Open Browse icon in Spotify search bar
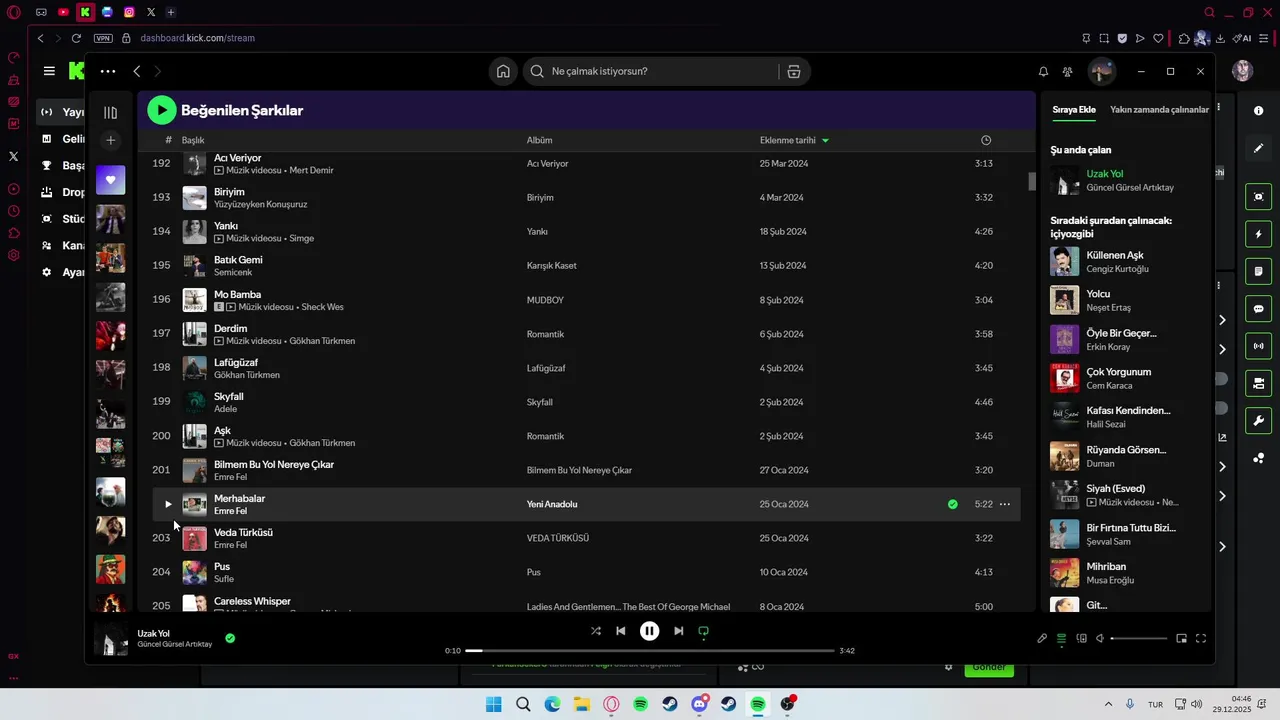The height and width of the screenshot is (720, 1280). pyautogui.click(x=794, y=71)
